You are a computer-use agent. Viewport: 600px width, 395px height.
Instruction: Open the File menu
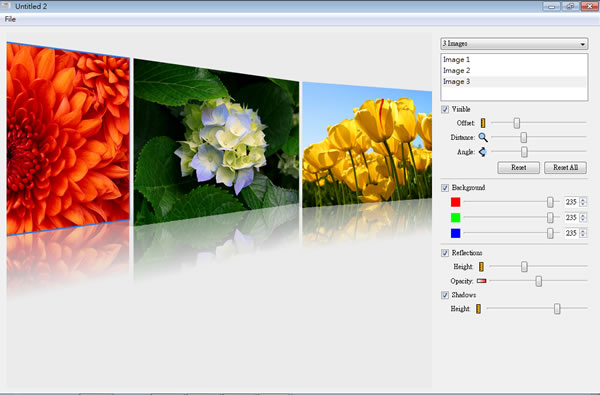pos(10,19)
